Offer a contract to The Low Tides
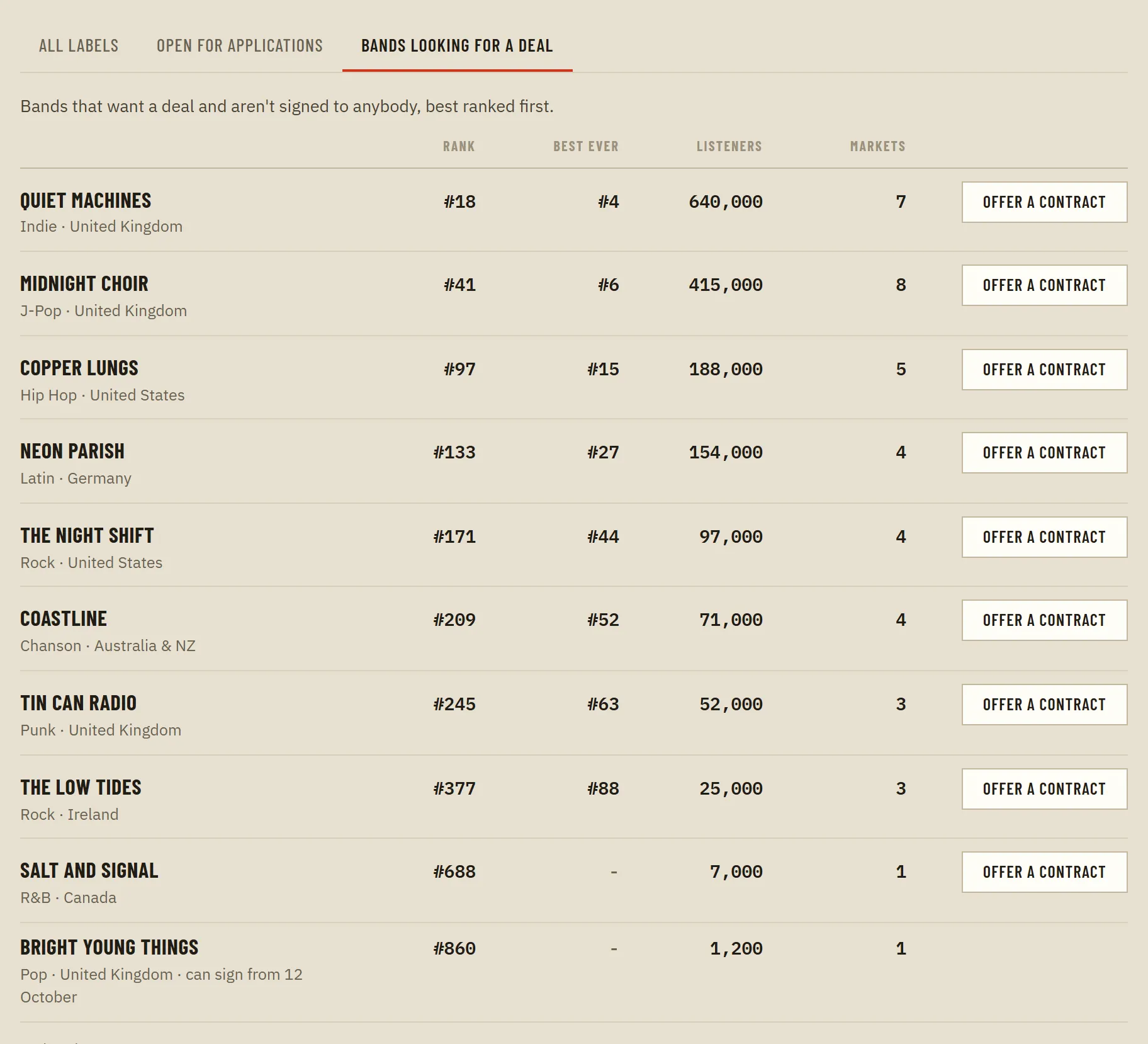 click(x=1044, y=789)
